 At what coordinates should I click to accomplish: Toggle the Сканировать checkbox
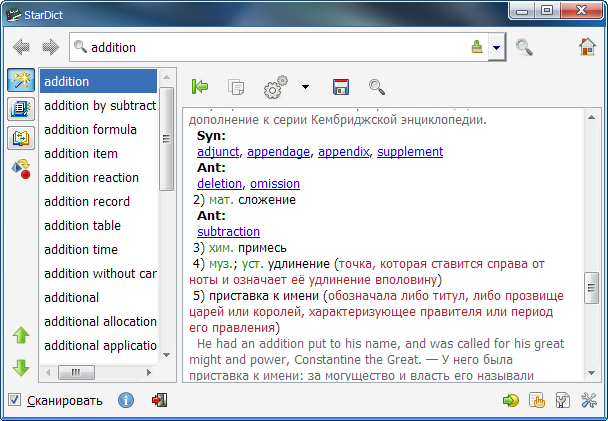pyautogui.click(x=14, y=400)
